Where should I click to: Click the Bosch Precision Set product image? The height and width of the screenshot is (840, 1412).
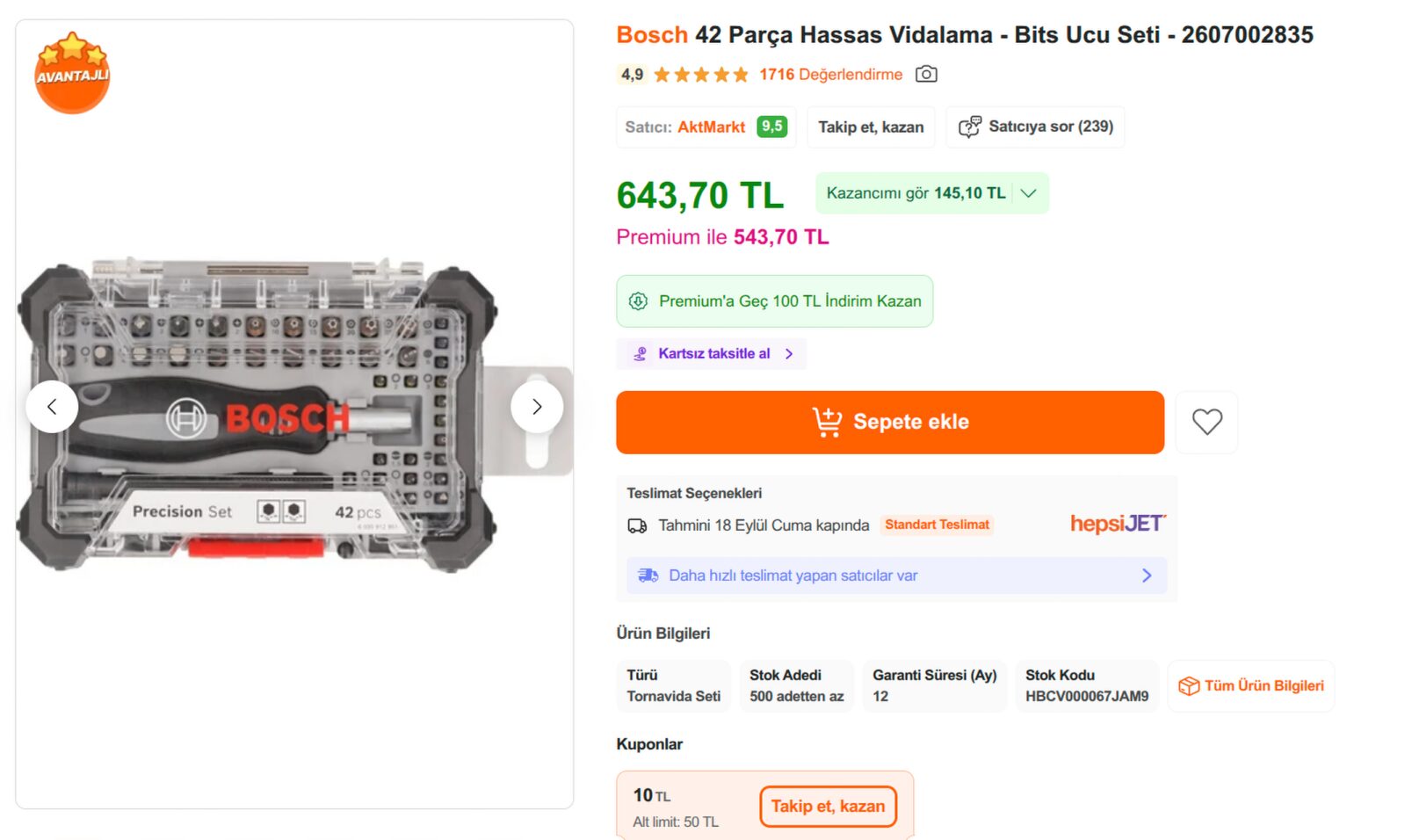[x=257, y=415]
